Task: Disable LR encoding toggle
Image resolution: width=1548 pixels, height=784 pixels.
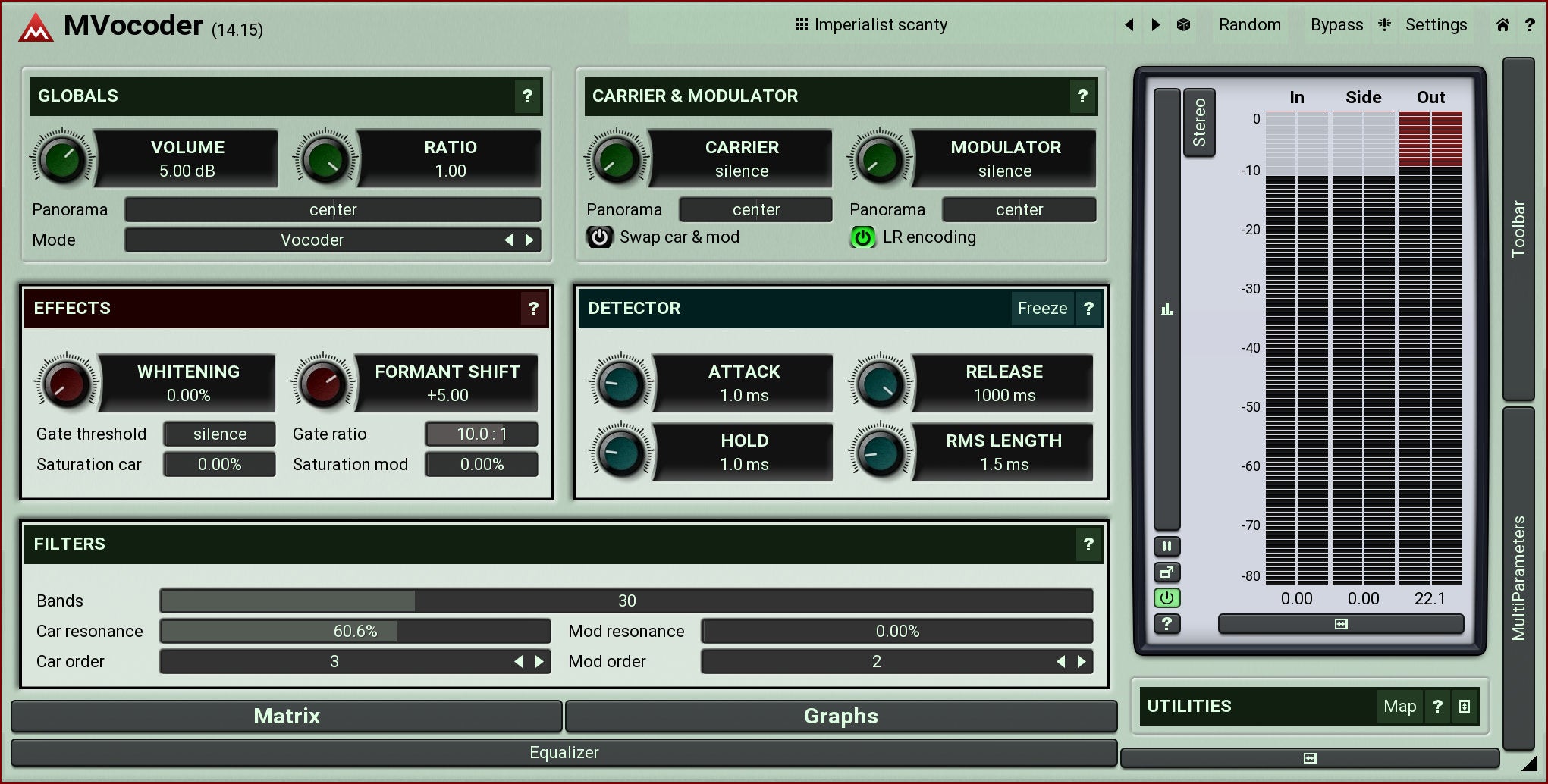Action: (x=862, y=237)
